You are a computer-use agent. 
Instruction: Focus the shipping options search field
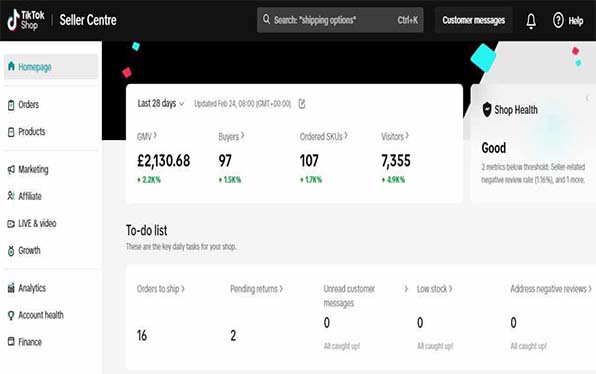340,20
